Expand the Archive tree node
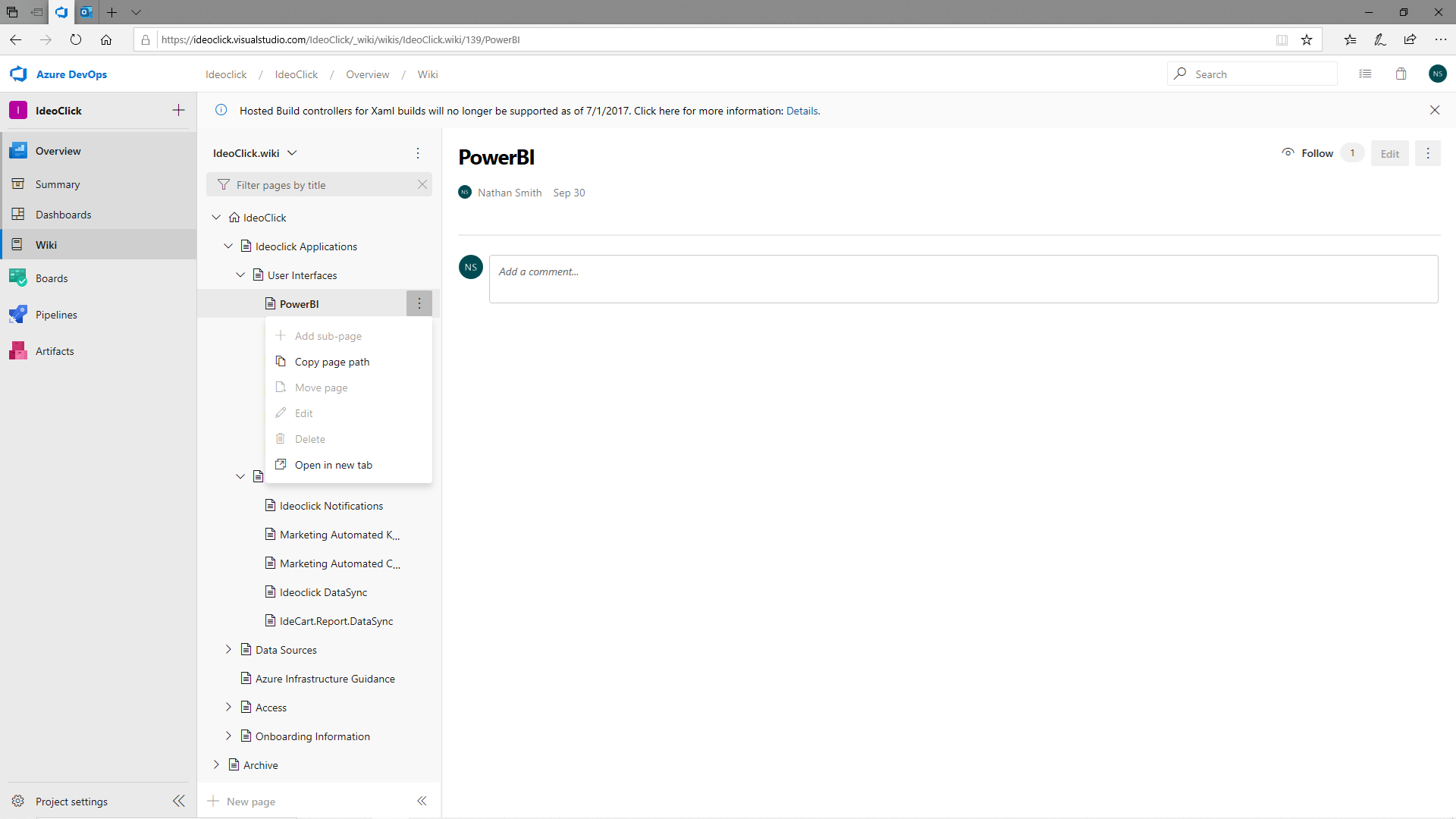 pyautogui.click(x=216, y=765)
